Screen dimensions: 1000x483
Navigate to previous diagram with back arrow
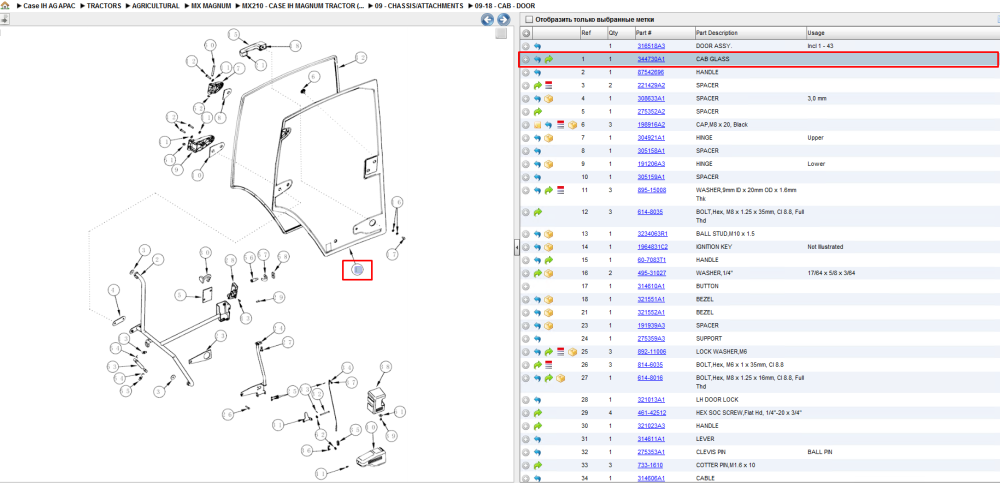(487, 20)
